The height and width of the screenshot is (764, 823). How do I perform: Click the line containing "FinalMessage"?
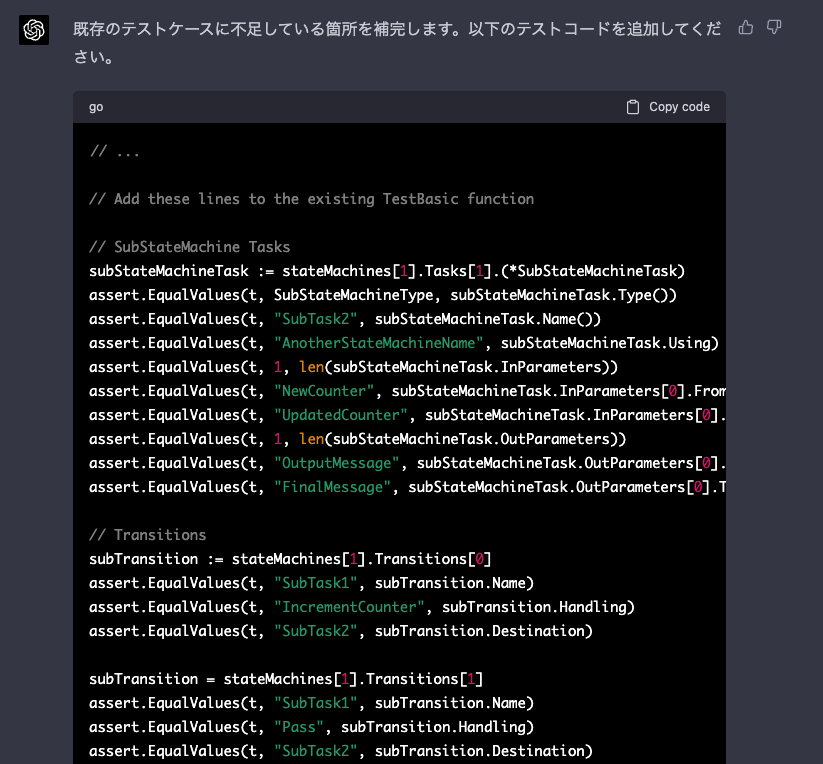coord(407,487)
